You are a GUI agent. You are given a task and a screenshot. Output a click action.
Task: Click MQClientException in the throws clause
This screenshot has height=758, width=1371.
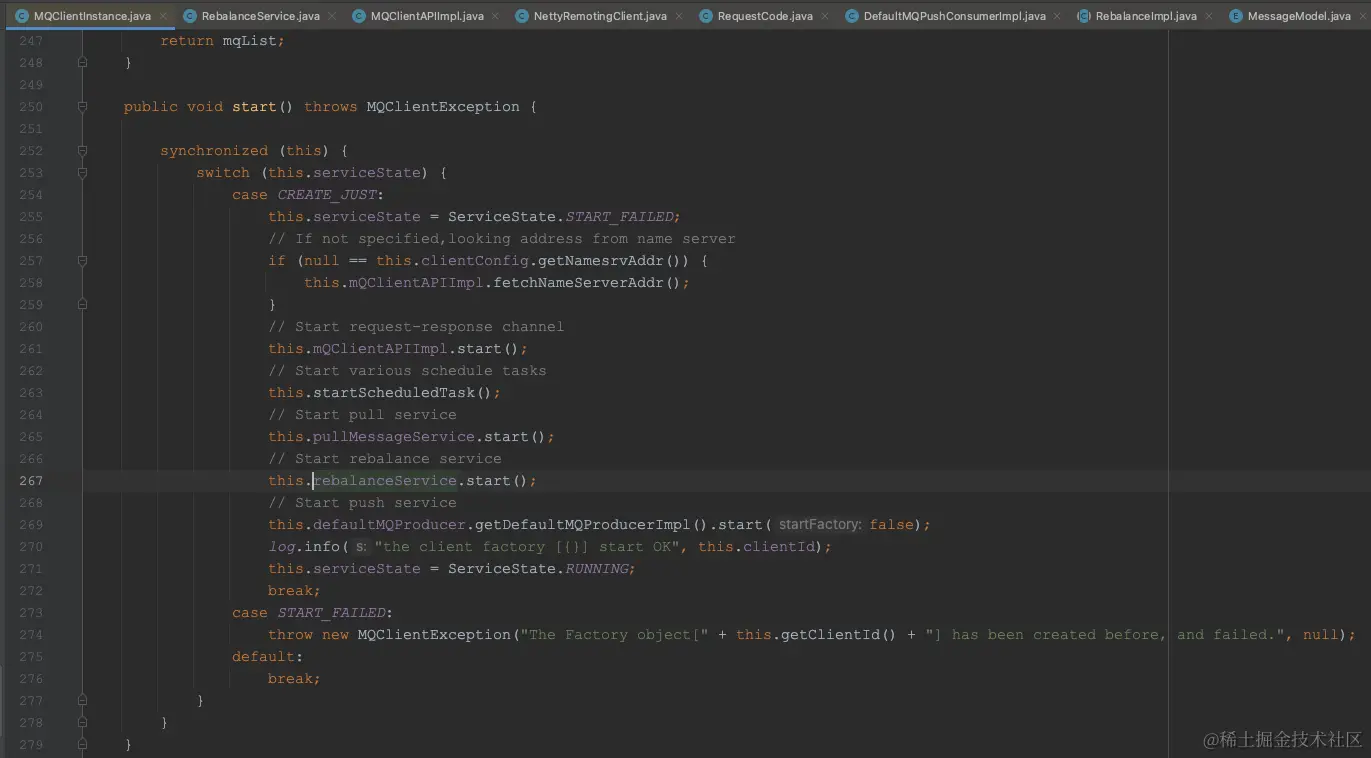tap(443, 107)
